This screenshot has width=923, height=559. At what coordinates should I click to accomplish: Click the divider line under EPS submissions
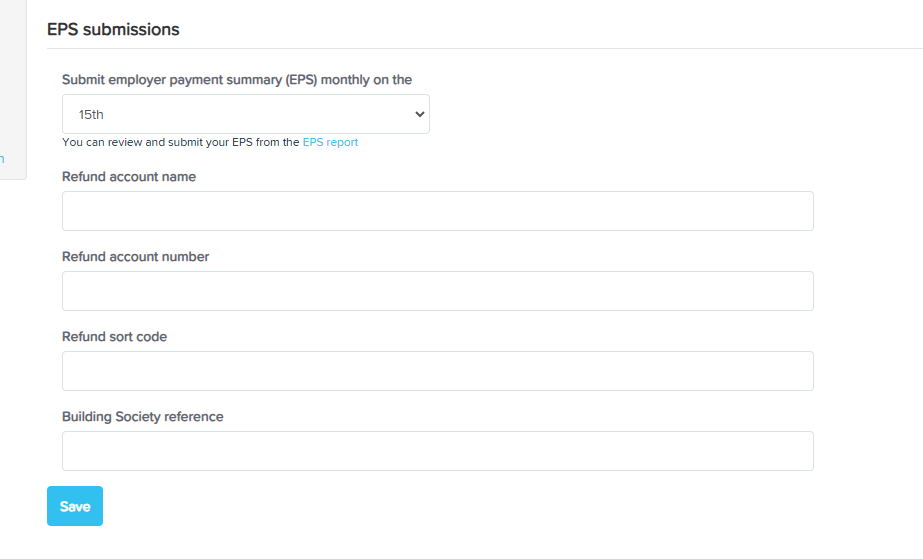click(x=485, y=48)
